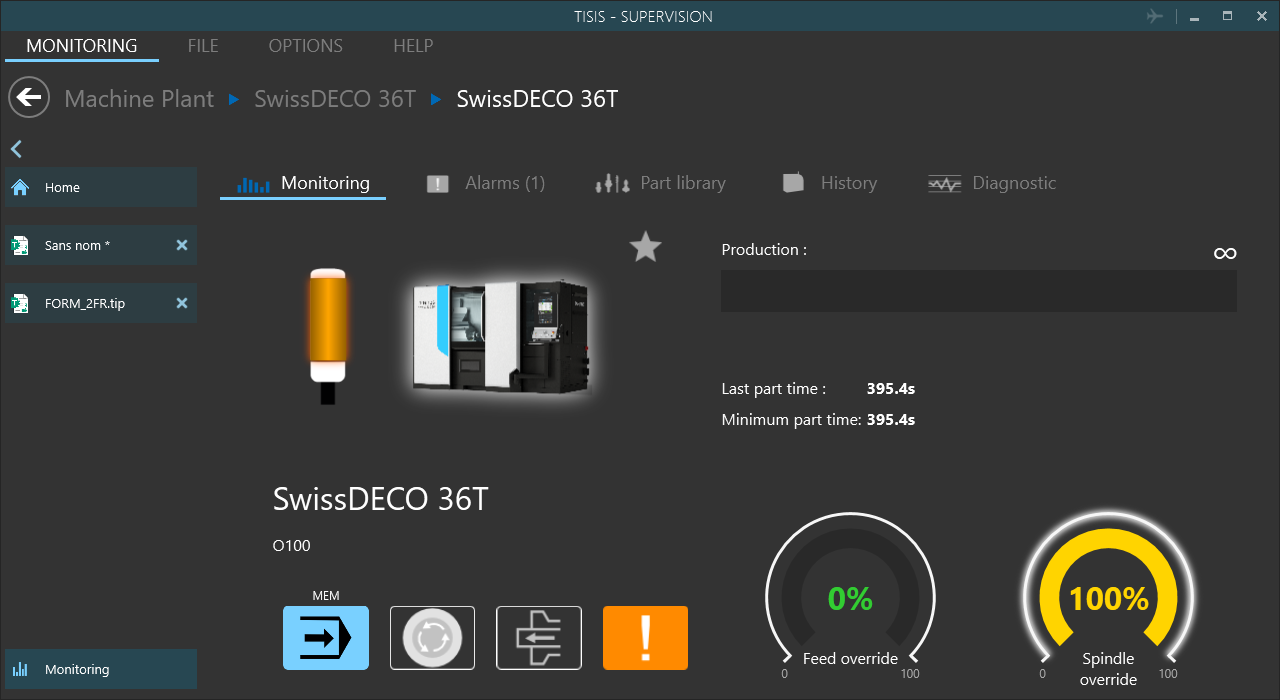Collapse the left sidebar with chevron
This screenshot has height=700, width=1280.
(16, 149)
